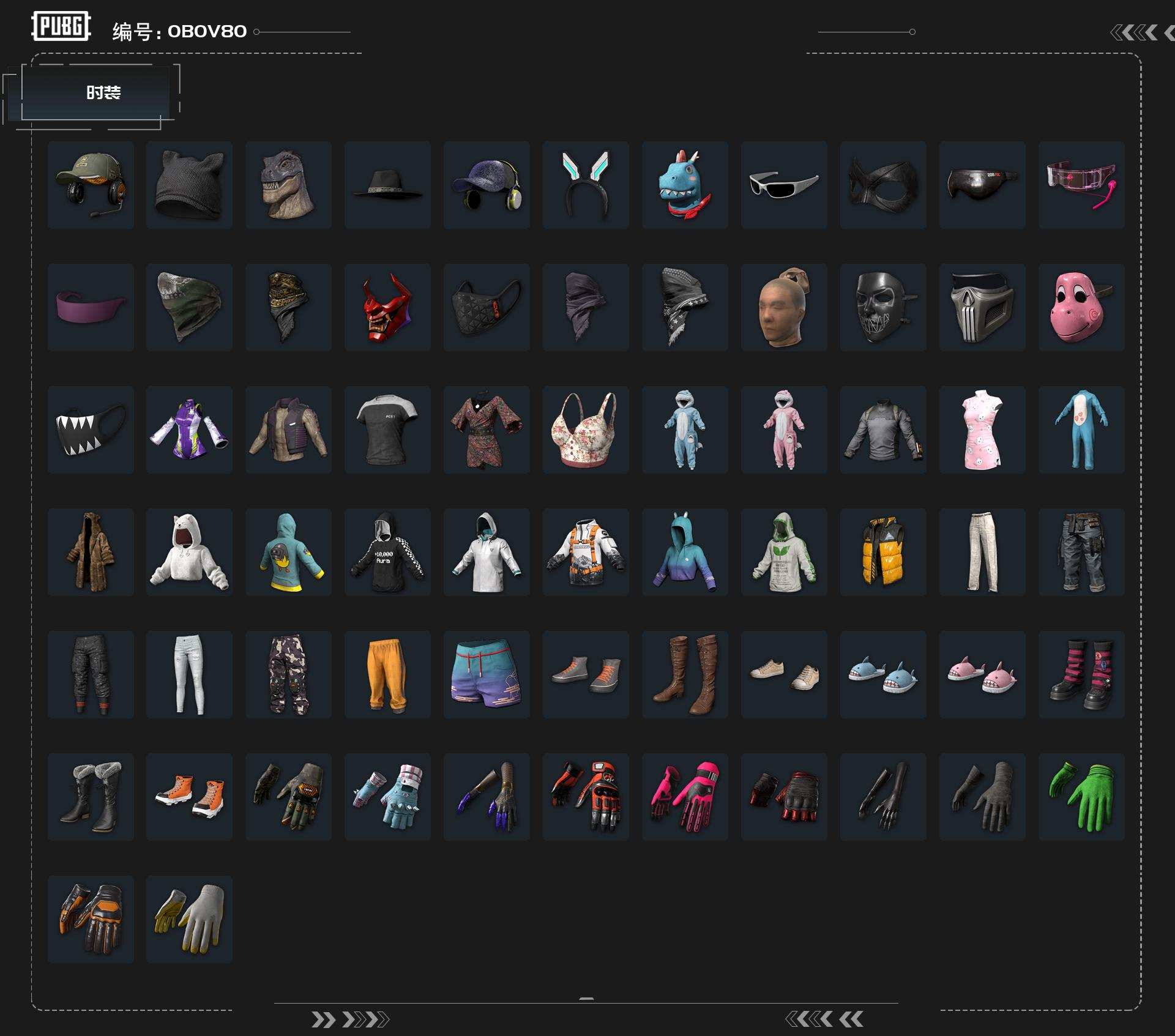Select the green cap with headset

coord(91,185)
